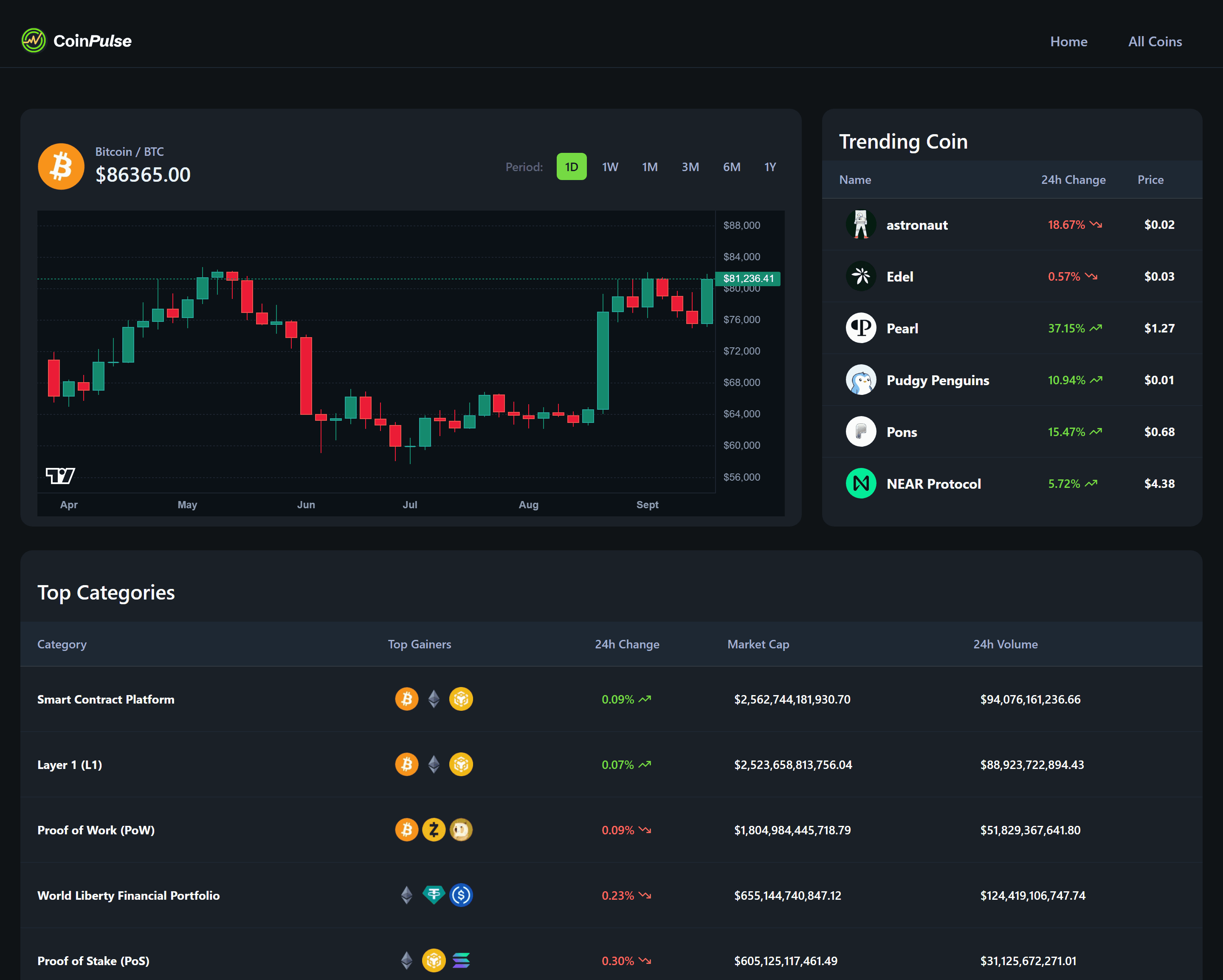Click Bitcoin icon in Smart Contract Platform row
This screenshot has height=980, width=1223.
click(407, 699)
